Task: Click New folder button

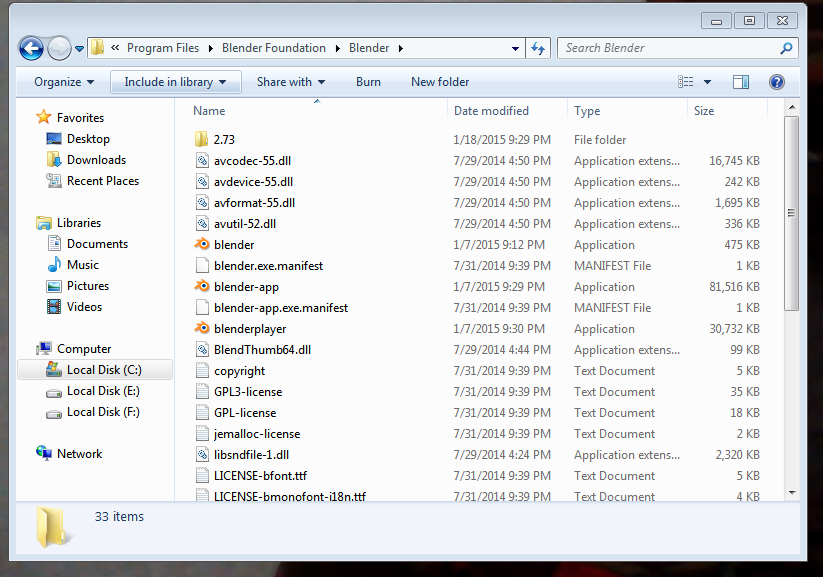Action: tap(440, 82)
